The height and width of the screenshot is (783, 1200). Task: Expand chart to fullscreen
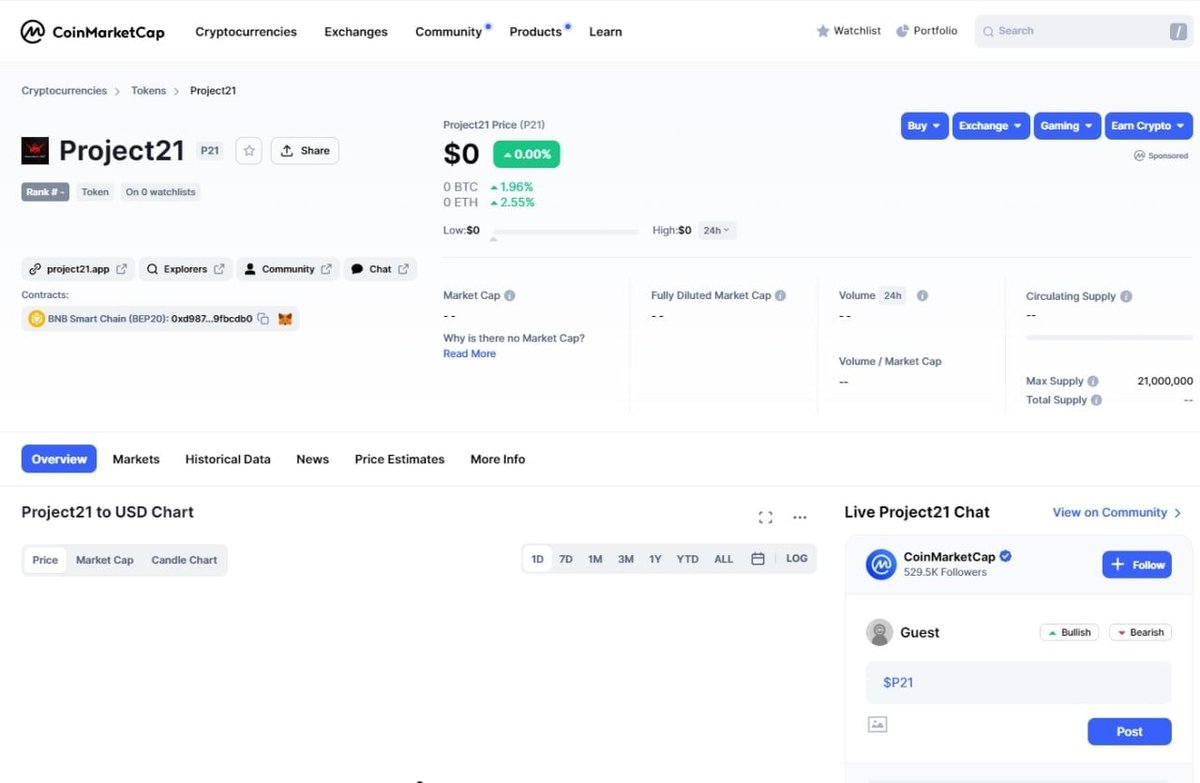click(766, 517)
